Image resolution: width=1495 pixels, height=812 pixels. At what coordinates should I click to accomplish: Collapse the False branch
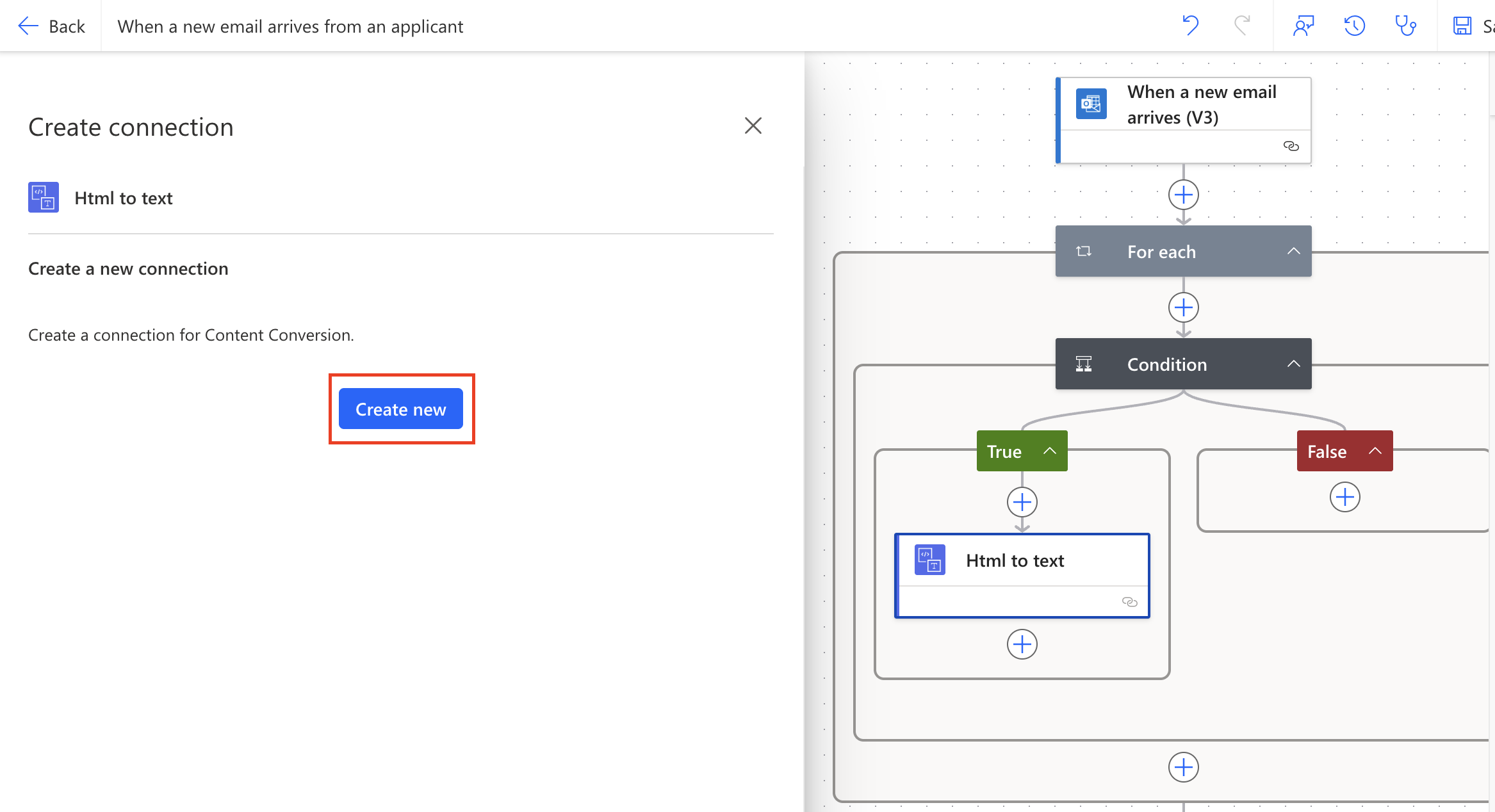(x=1375, y=451)
